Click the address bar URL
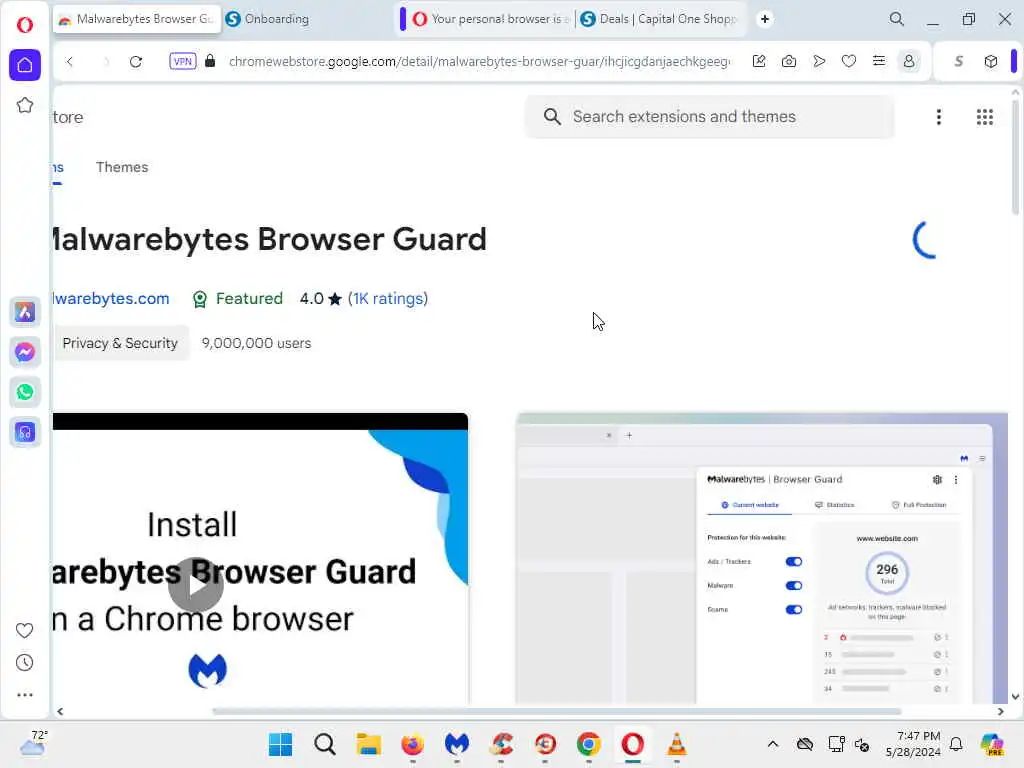Viewport: 1024px width, 768px height. coord(479,61)
